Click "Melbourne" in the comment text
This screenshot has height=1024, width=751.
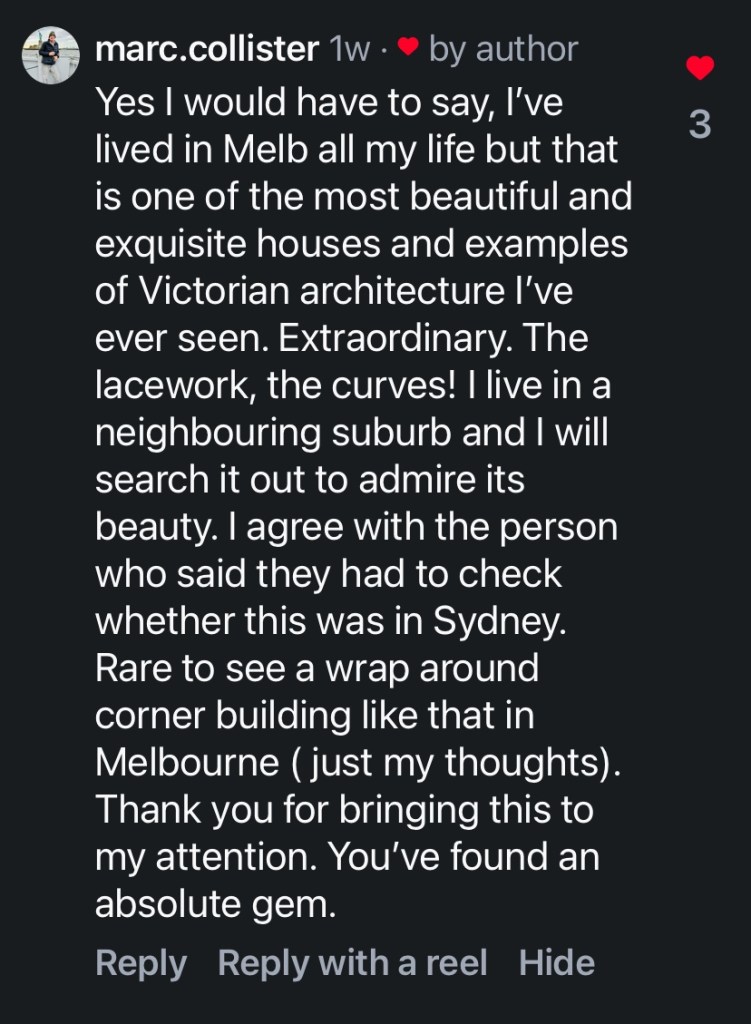tap(187, 762)
